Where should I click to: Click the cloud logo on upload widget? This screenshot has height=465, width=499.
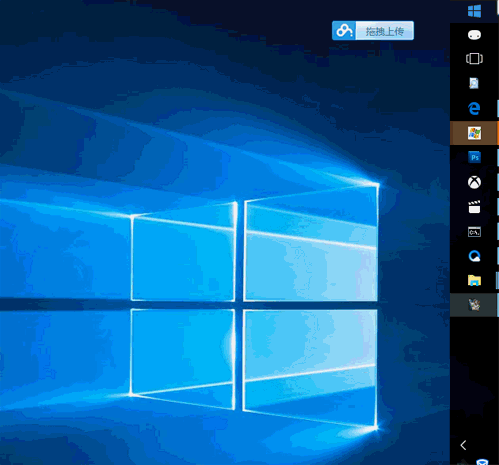tap(344, 31)
